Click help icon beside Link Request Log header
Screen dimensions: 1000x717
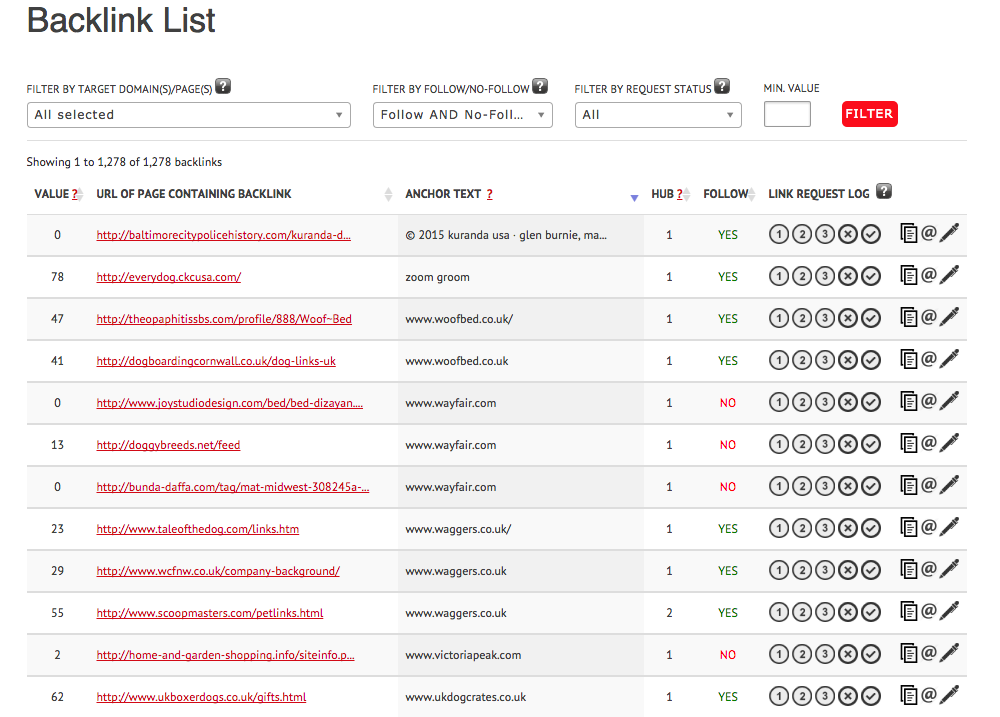(x=884, y=192)
